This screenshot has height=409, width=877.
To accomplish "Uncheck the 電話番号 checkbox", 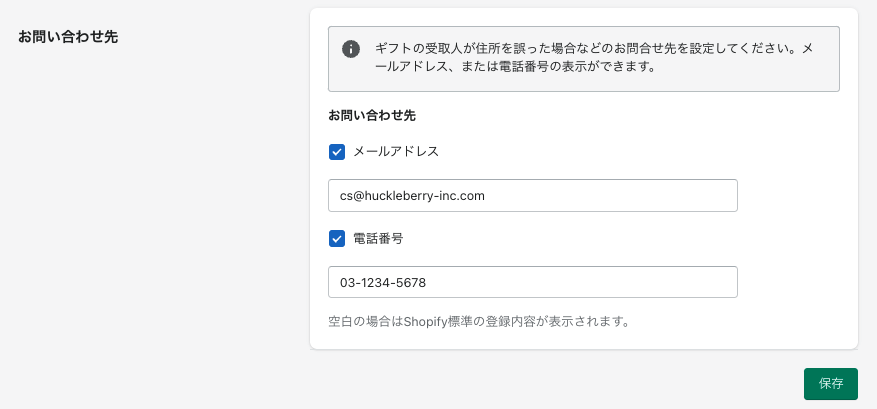I will pos(337,239).
